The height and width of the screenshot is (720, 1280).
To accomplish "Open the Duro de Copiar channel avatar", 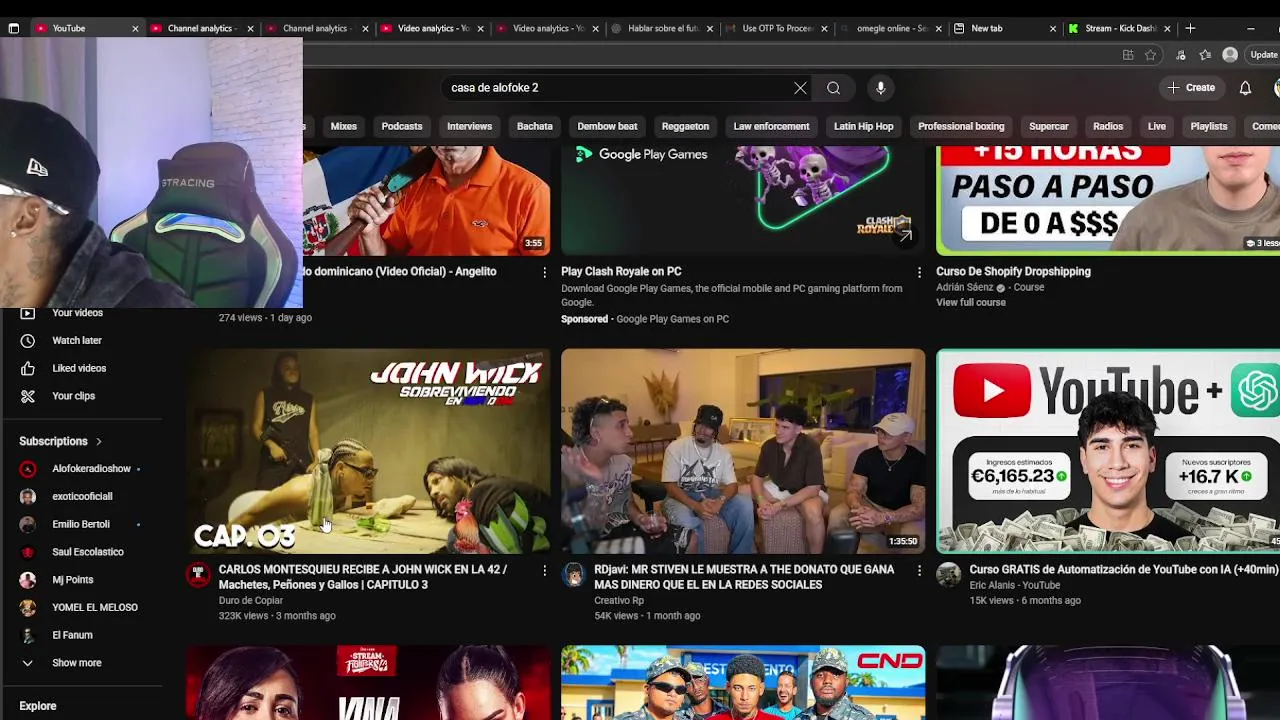I will click(198, 574).
